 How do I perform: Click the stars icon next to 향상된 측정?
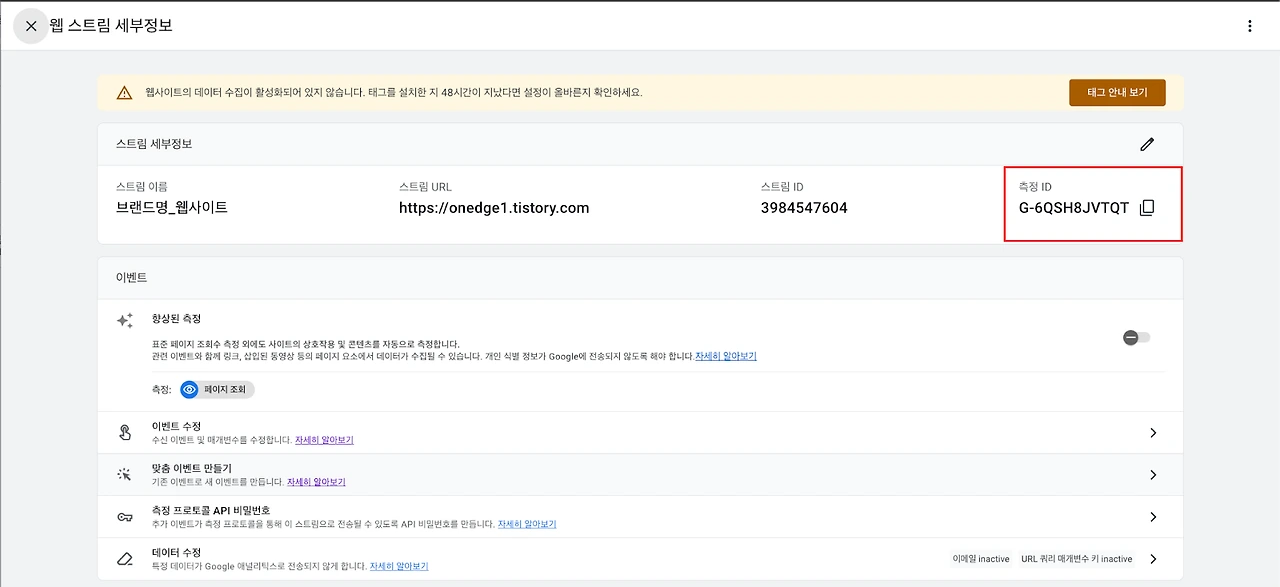click(x=124, y=319)
